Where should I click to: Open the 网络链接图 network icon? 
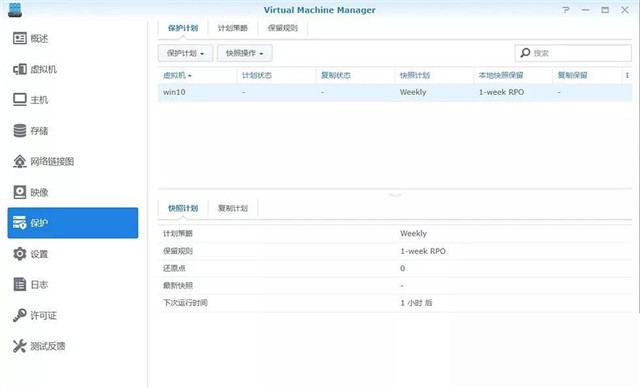point(20,162)
